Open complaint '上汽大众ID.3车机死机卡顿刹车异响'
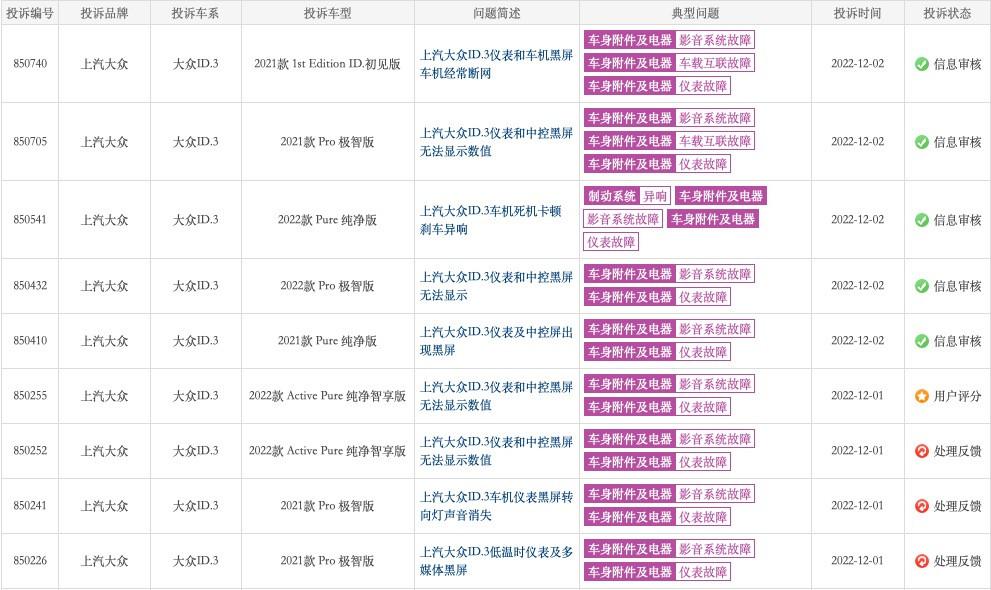 coord(490,220)
